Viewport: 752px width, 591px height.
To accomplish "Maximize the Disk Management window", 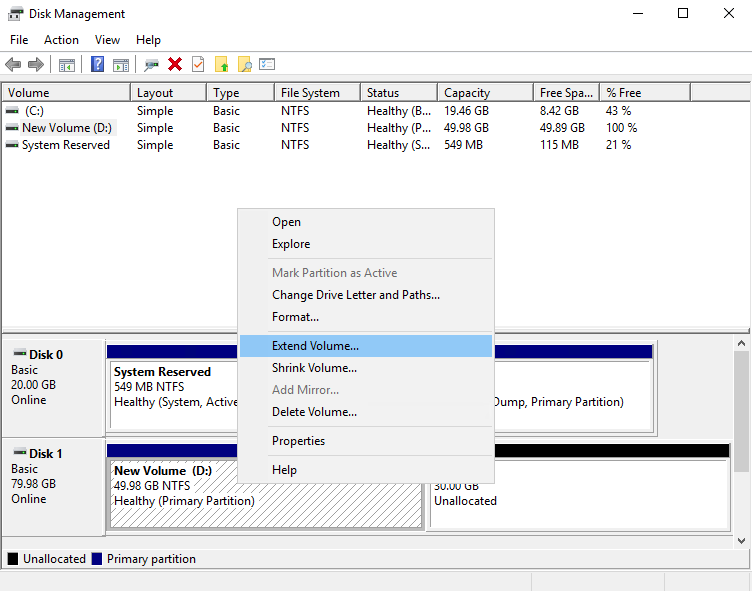I will [683, 13].
